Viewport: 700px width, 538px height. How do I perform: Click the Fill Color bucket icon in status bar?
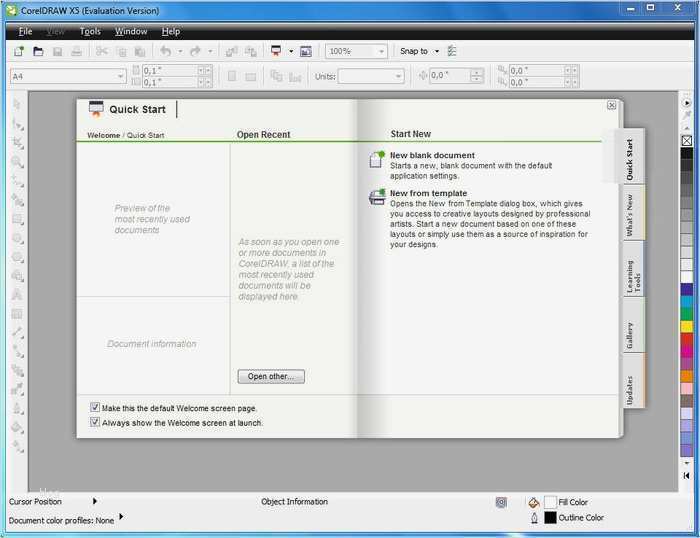click(533, 502)
